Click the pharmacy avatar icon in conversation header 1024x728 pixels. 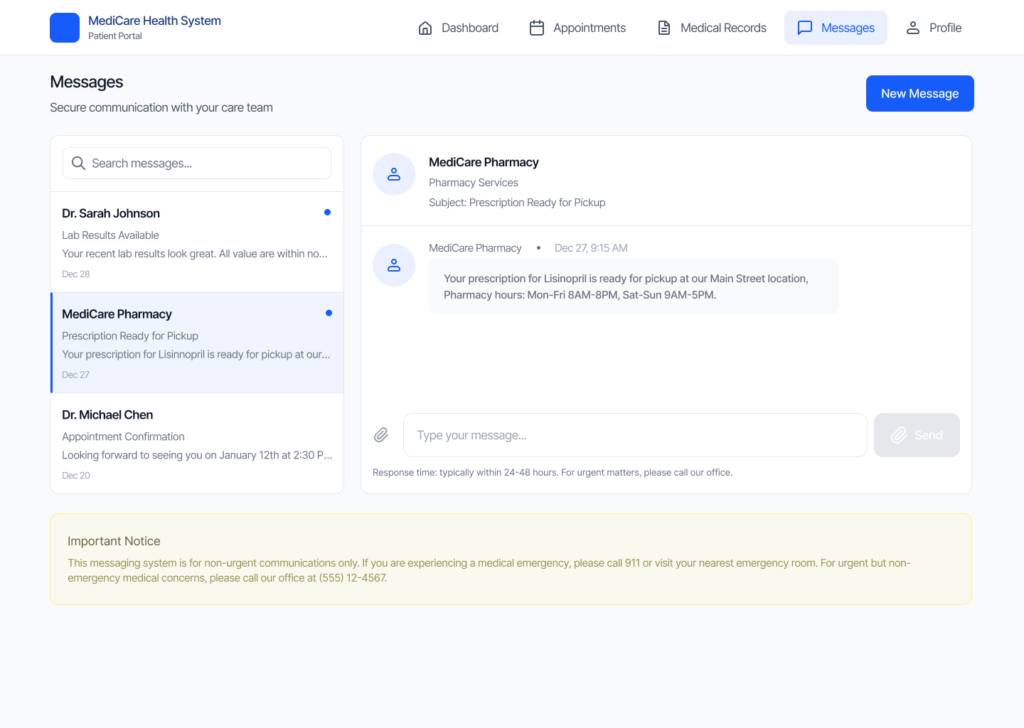coord(393,174)
